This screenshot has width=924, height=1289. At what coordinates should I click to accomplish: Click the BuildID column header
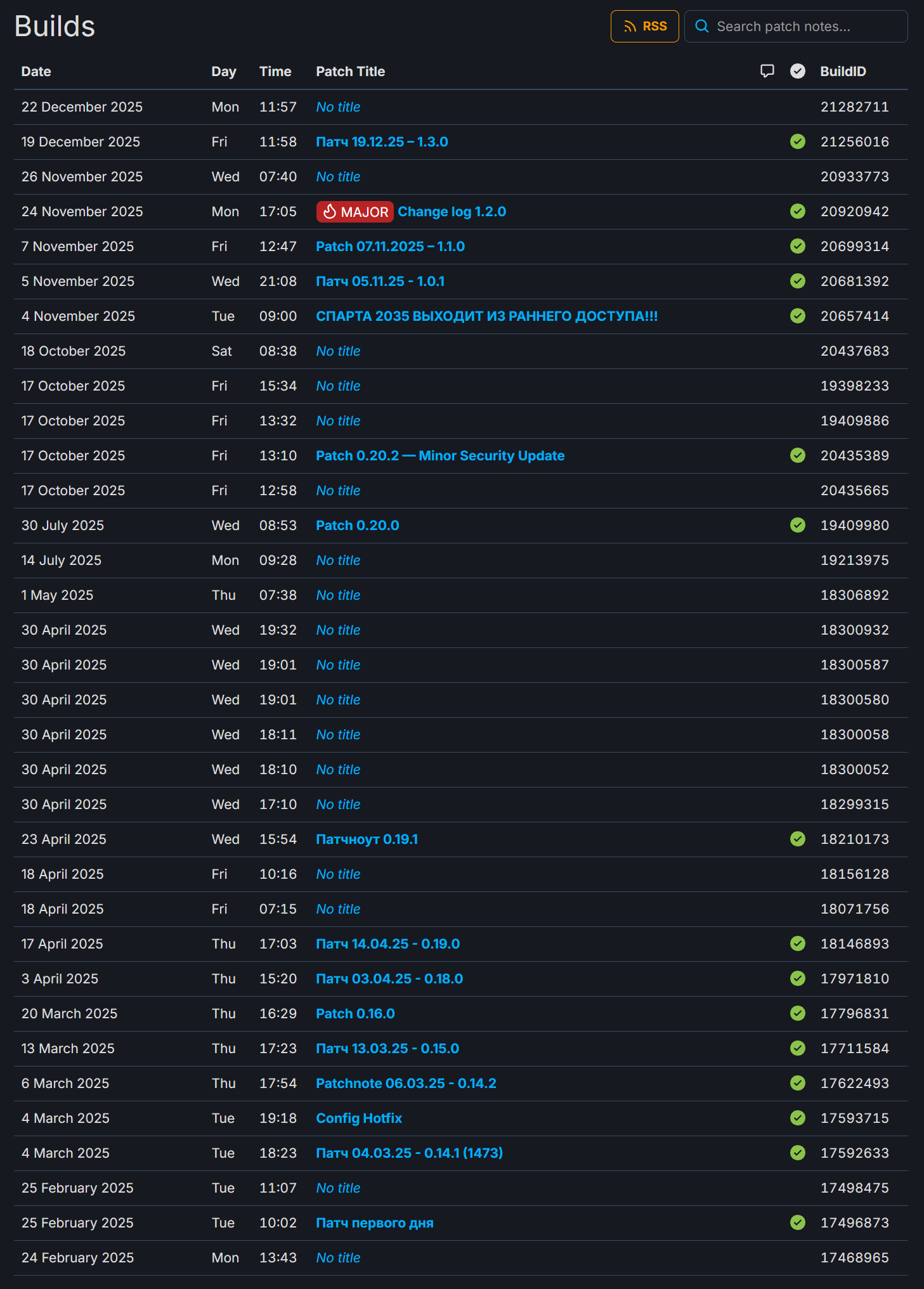pyautogui.click(x=842, y=72)
